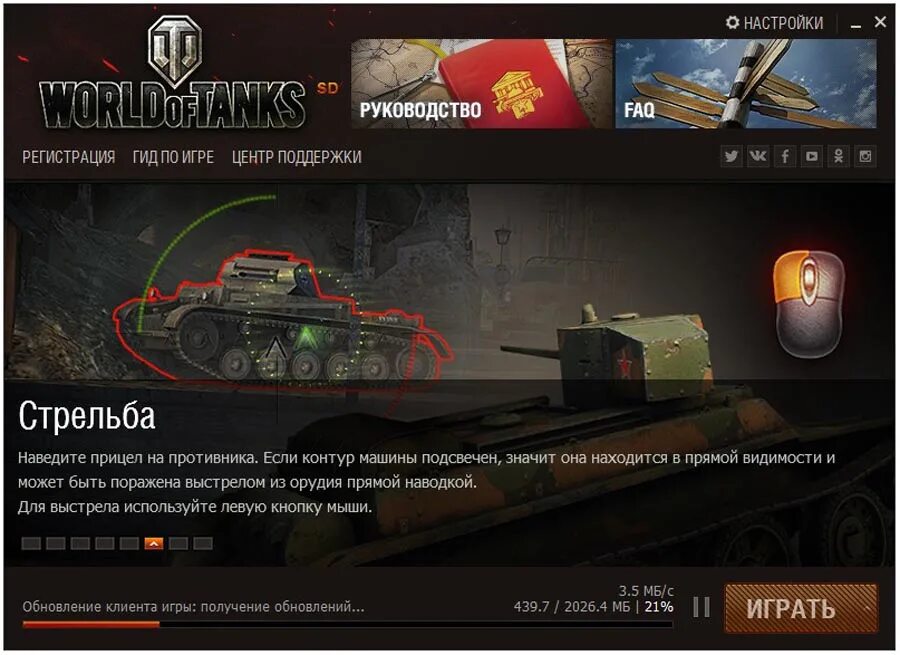The height and width of the screenshot is (655, 900).
Task: Open the Facebook page icon
Action: pyautogui.click(x=785, y=156)
